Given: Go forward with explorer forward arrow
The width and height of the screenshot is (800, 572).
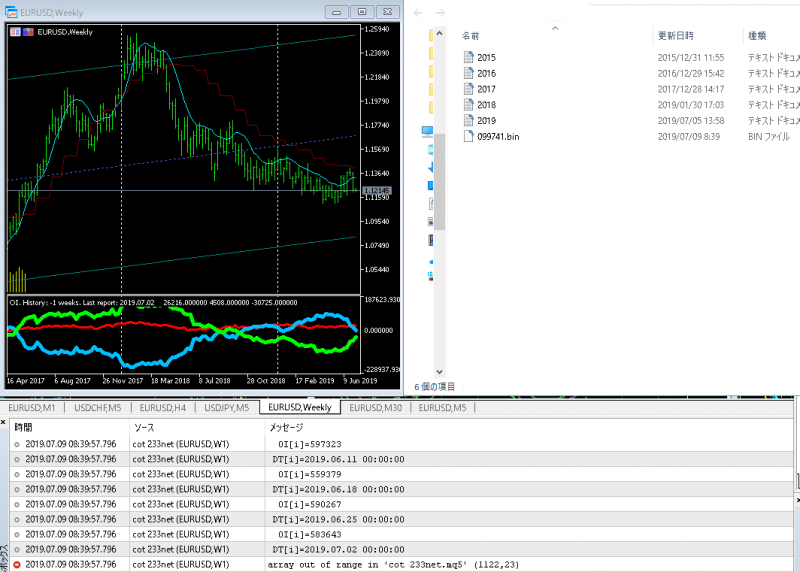Looking at the screenshot, I should click(x=440, y=13).
